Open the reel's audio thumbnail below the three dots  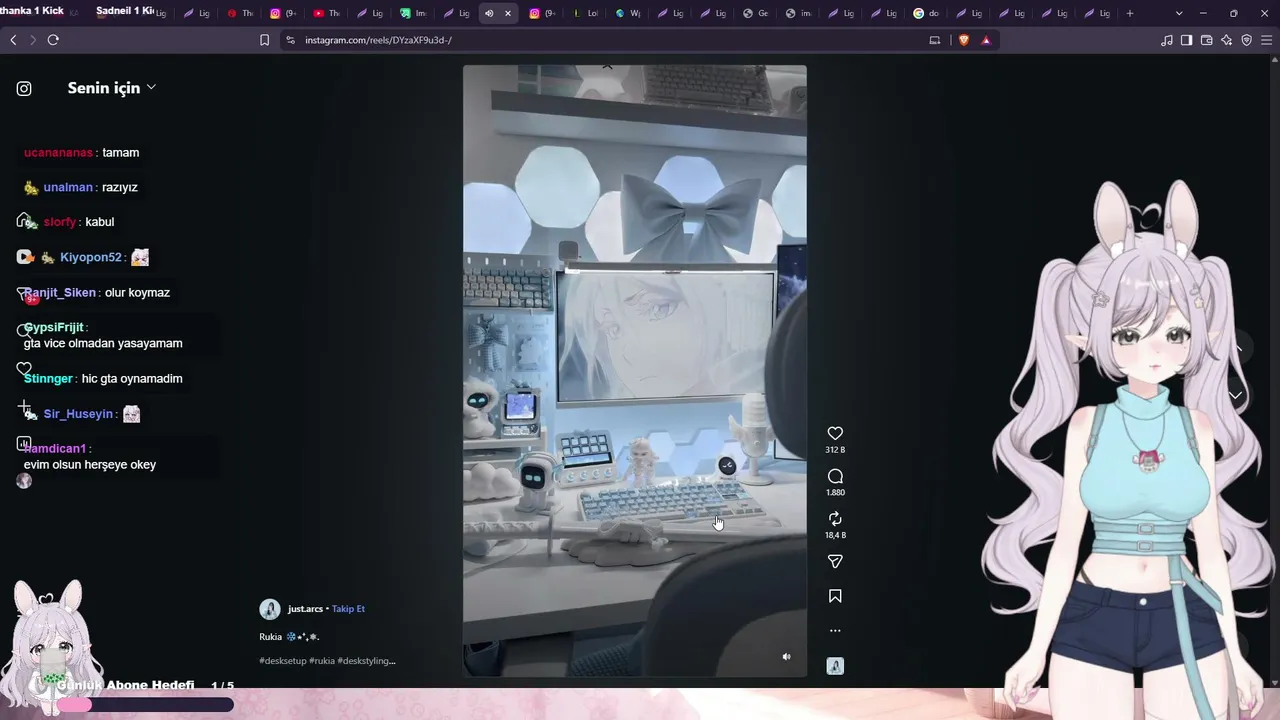pos(835,666)
